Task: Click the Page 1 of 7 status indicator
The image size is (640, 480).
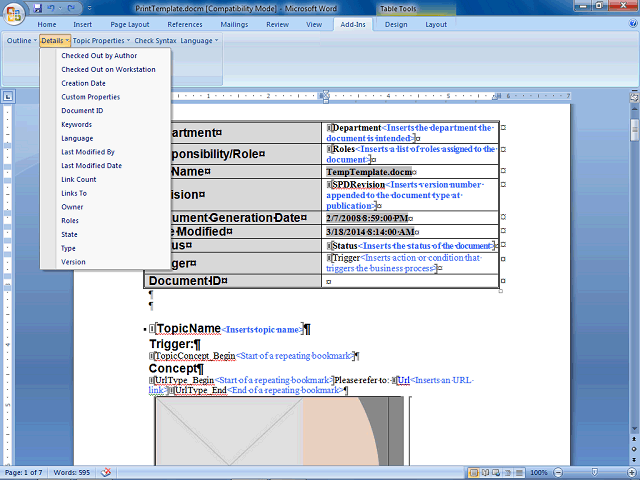Action: click(24, 473)
